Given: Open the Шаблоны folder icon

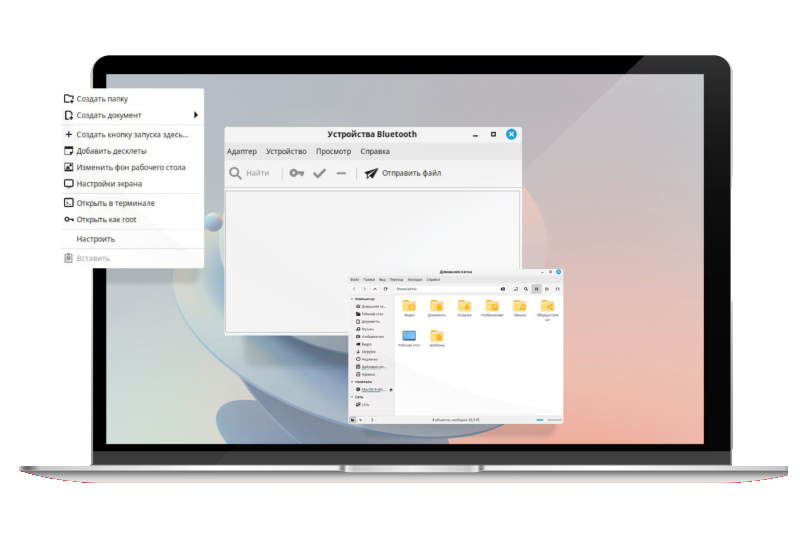Looking at the screenshot, I should (437, 336).
